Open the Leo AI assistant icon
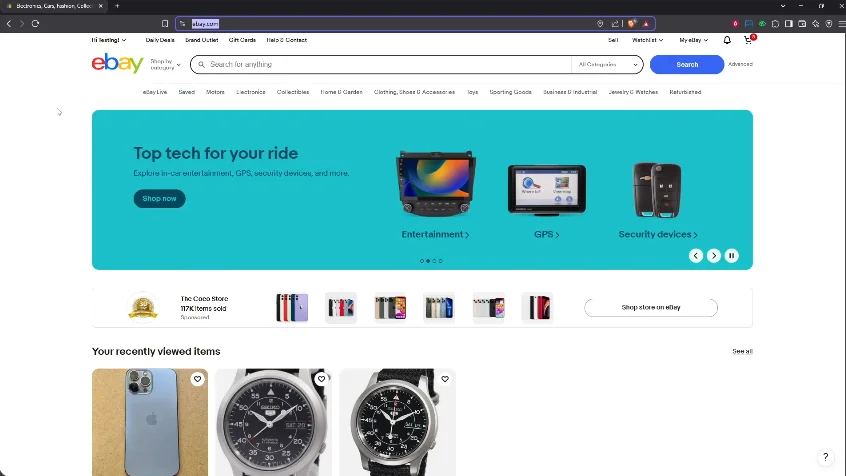Screen dimensions: 846x476 [816, 24]
